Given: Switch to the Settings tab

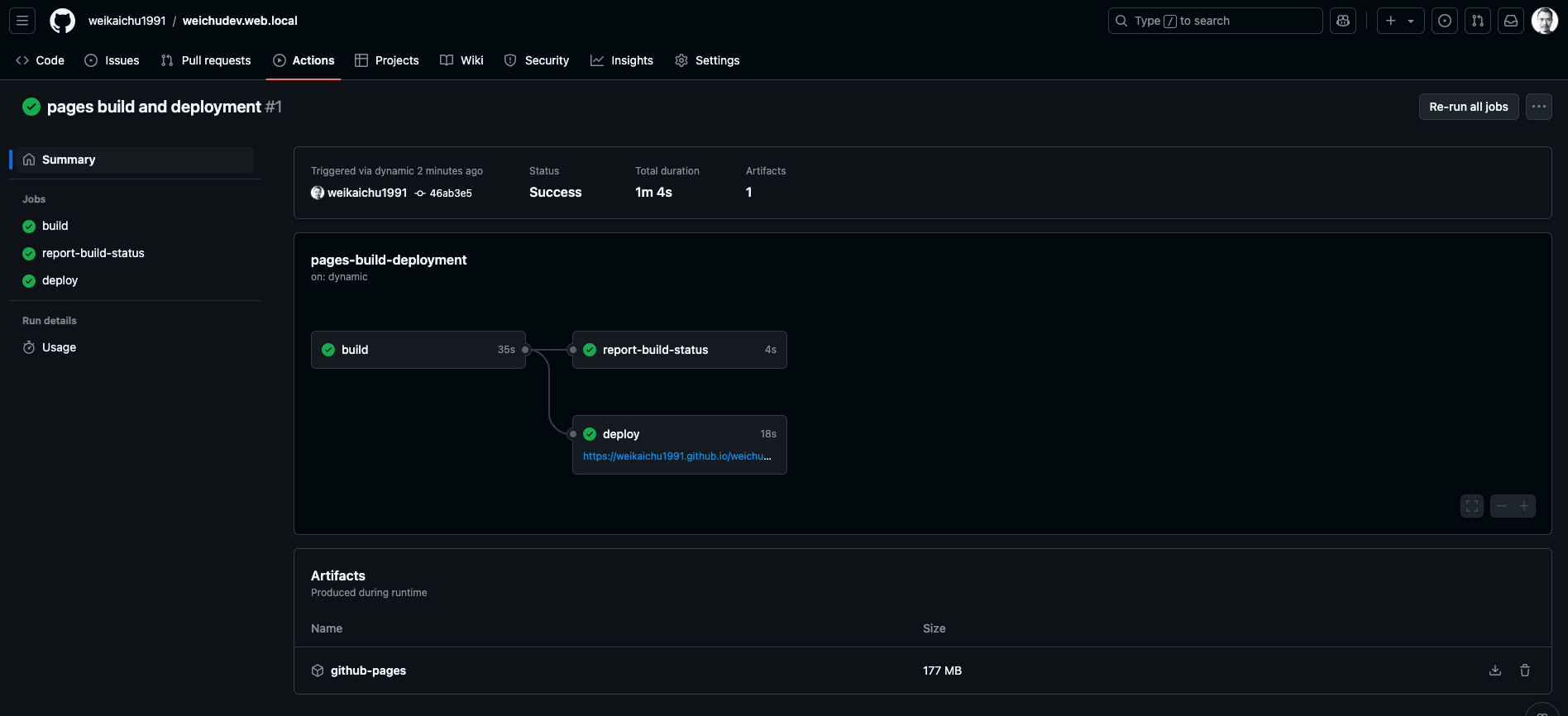Looking at the screenshot, I should click(708, 60).
